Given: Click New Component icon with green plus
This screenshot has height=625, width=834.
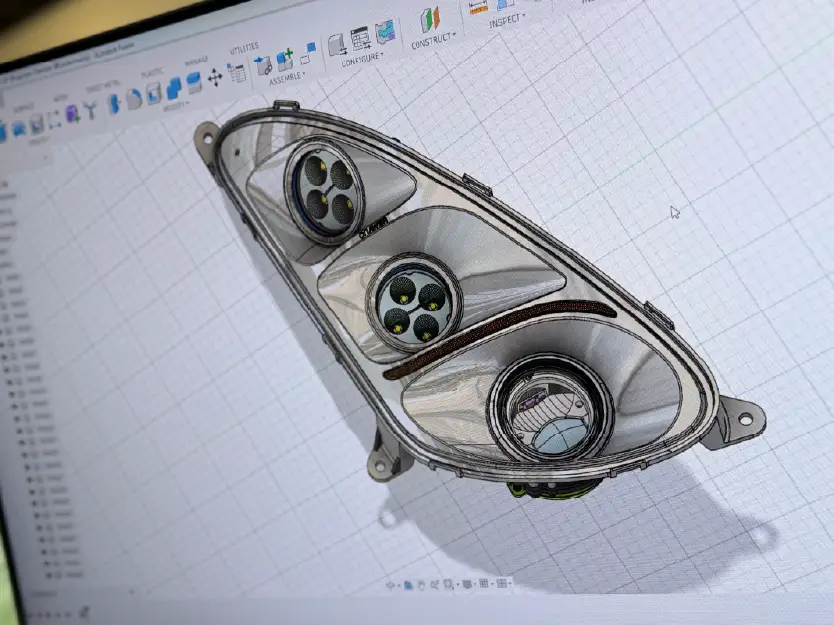Looking at the screenshot, I should pos(285,59).
